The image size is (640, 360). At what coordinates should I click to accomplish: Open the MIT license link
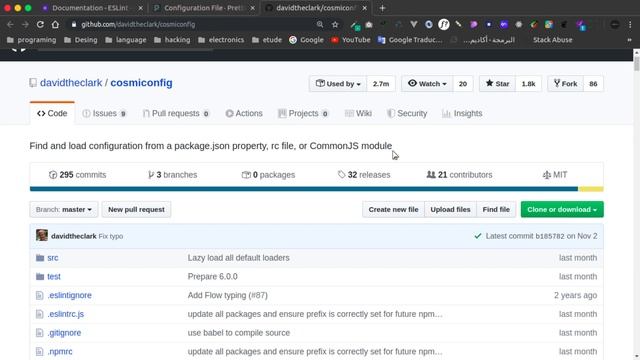(x=555, y=175)
